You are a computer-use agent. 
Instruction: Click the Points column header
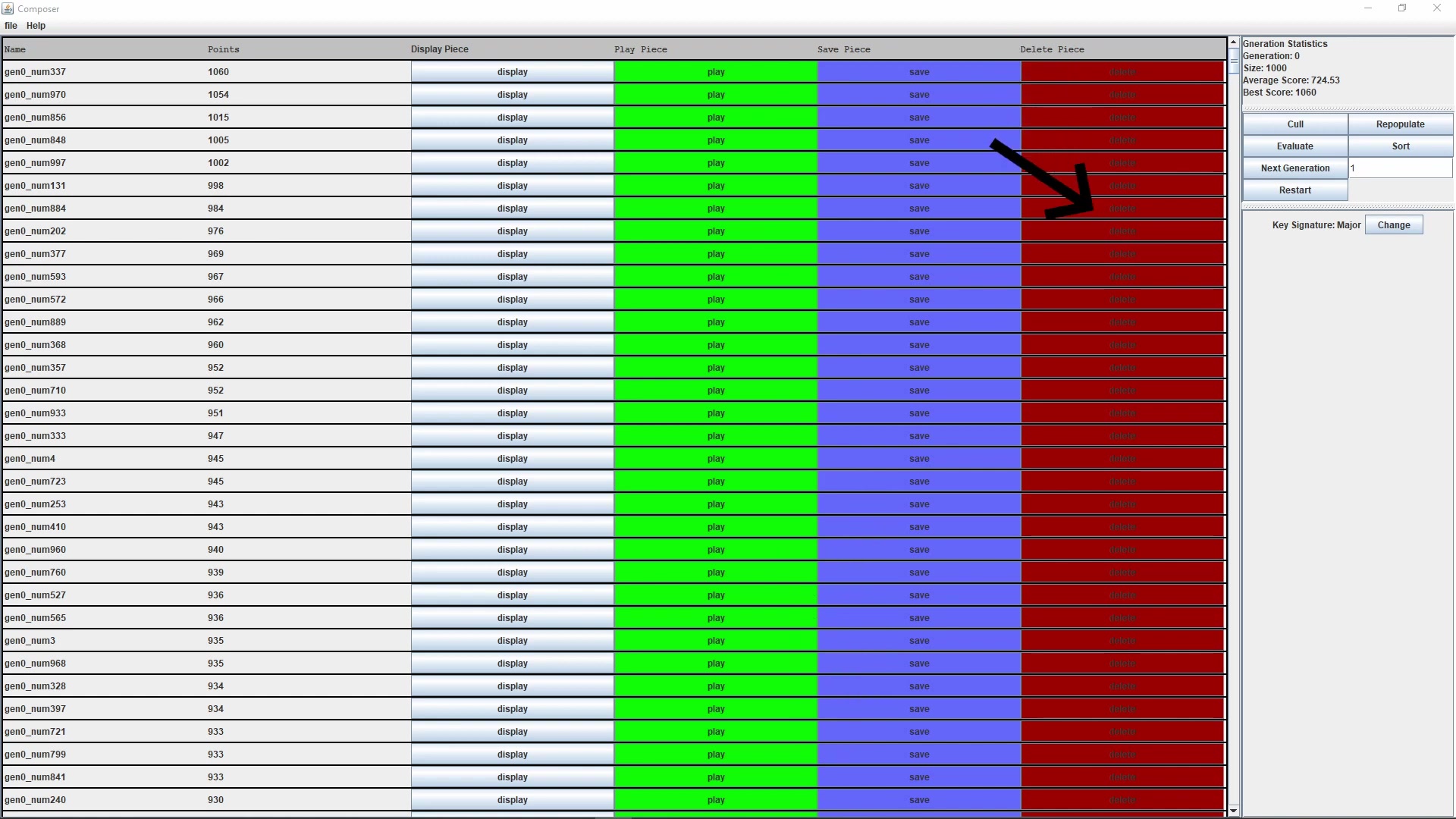pos(308,49)
